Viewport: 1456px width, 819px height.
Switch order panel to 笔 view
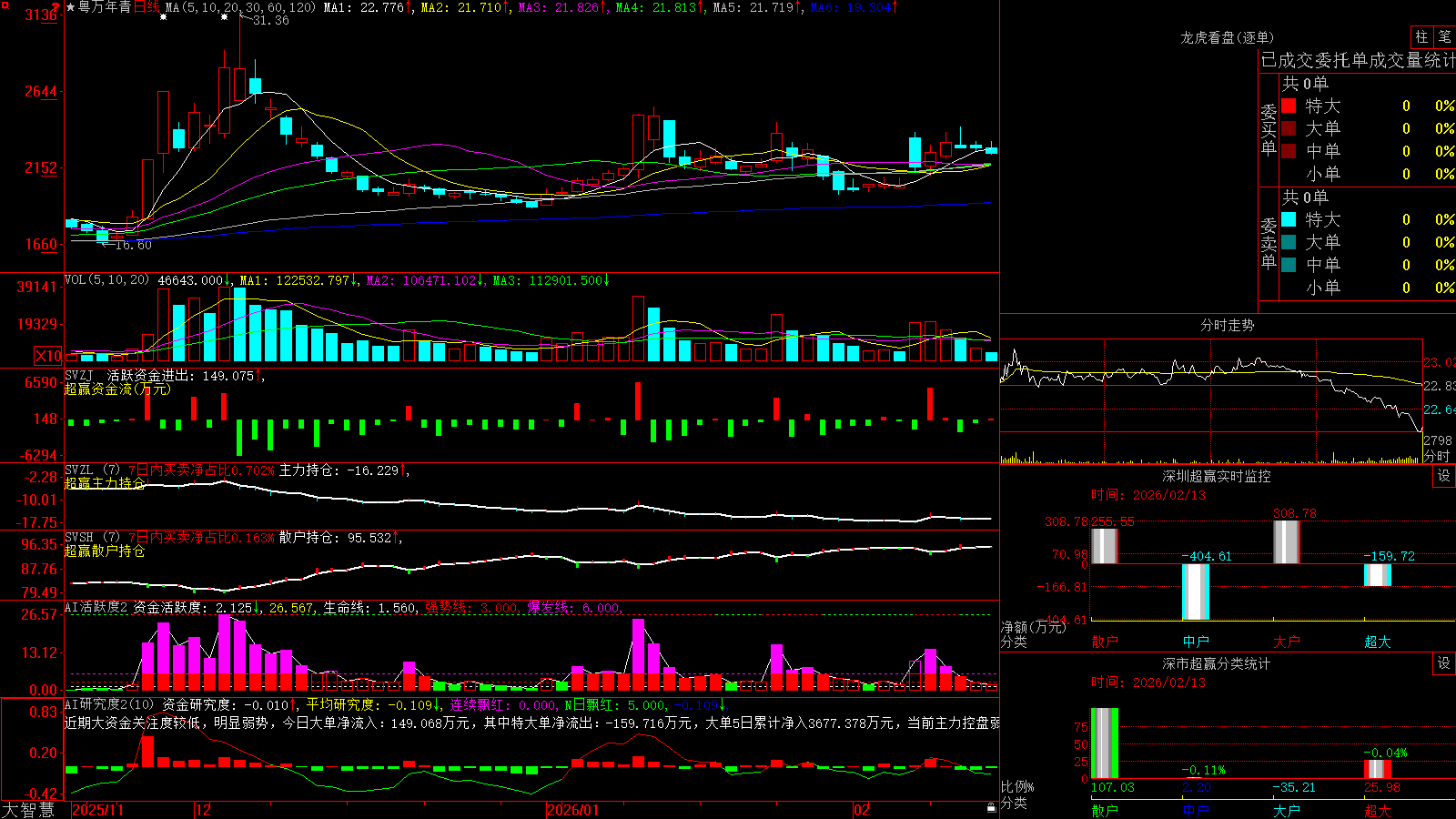pos(1444,37)
